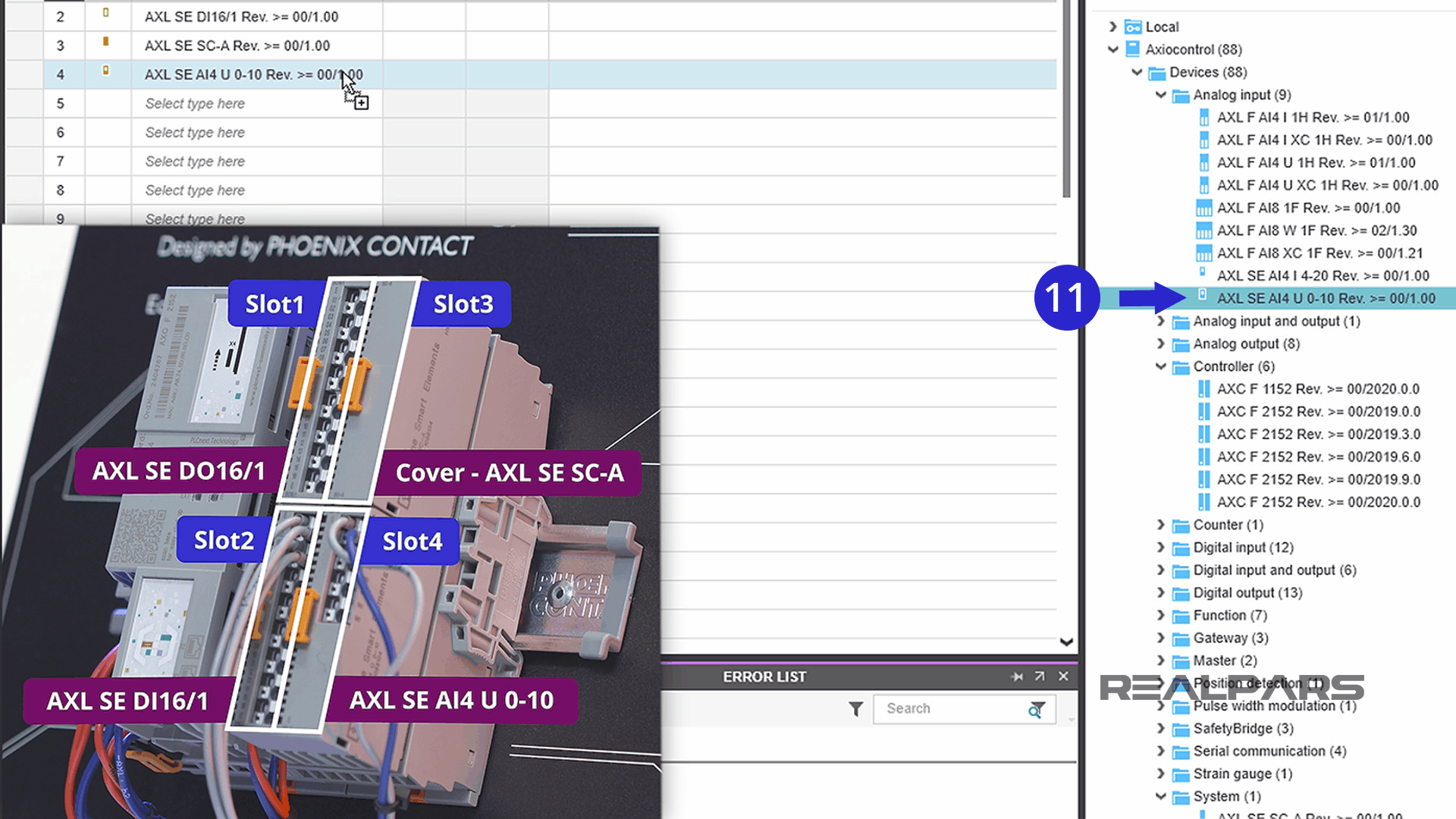Click 'Select type here' in row 7

pyautogui.click(x=195, y=162)
